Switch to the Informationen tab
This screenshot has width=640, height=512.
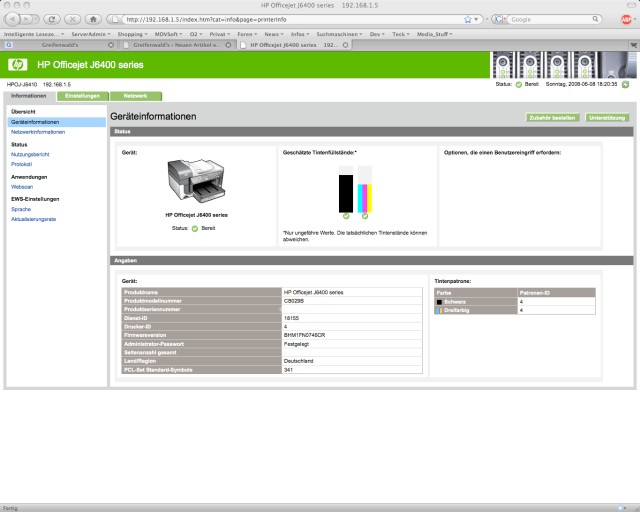[29, 96]
